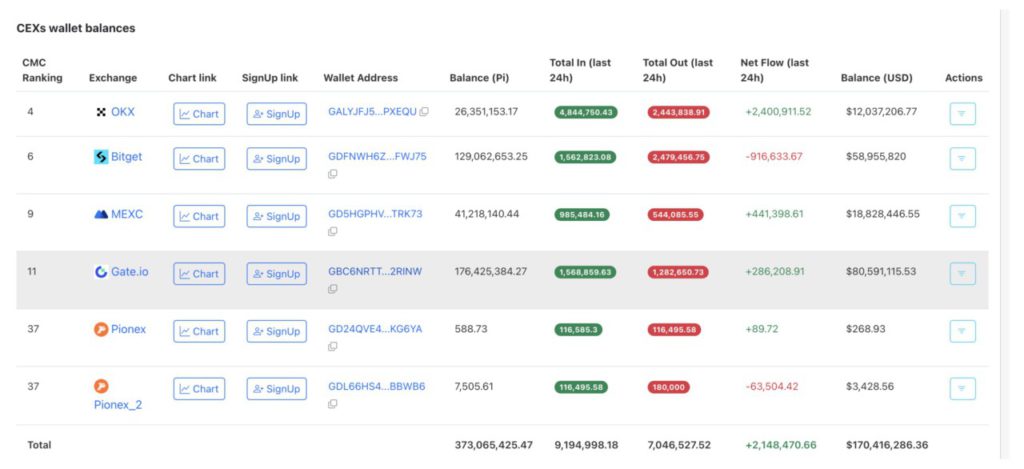The image size is (1024, 469).
Task: Open the OKX Chart button
Action: (199, 114)
